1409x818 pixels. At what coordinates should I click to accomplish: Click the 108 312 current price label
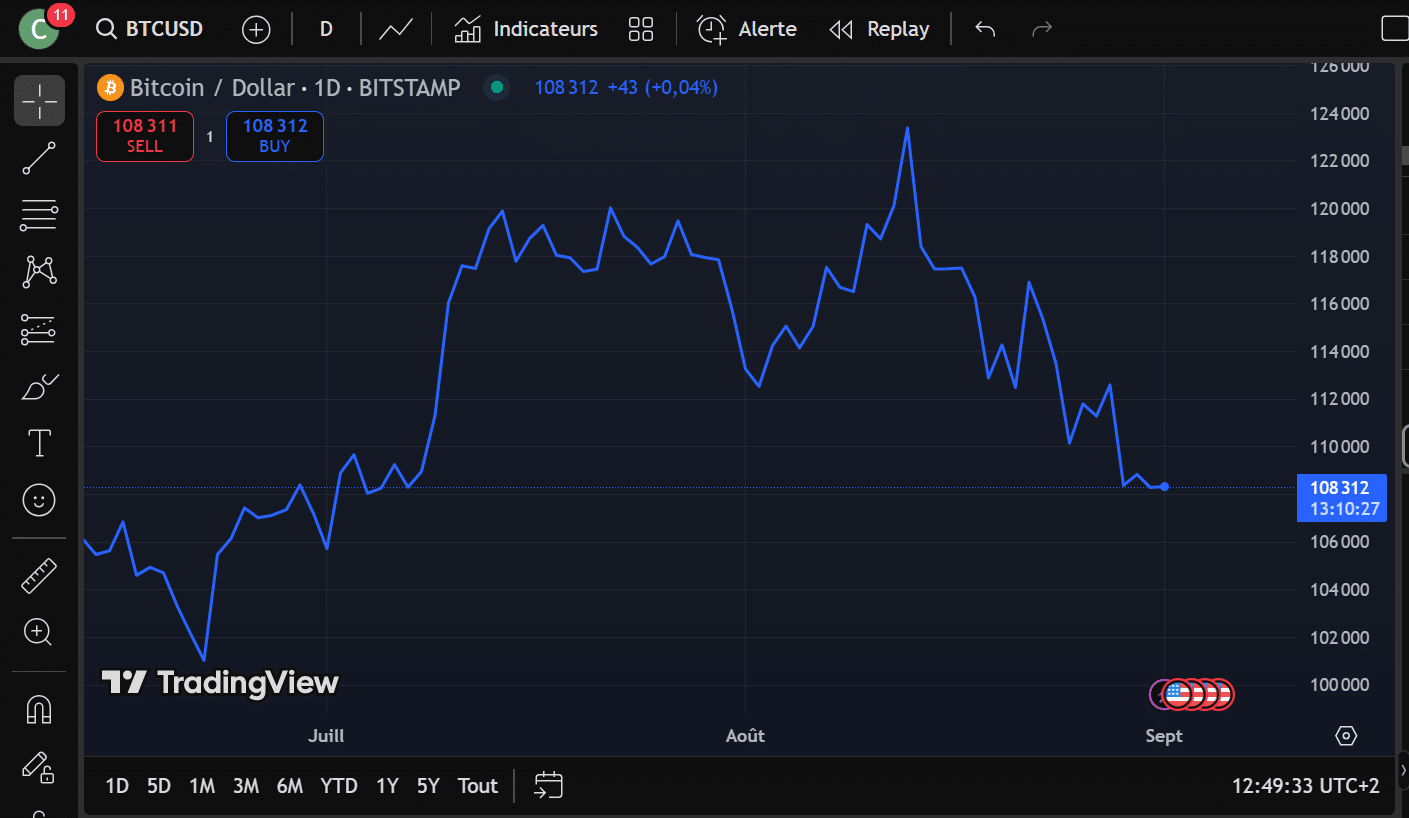pos(1339,488)
